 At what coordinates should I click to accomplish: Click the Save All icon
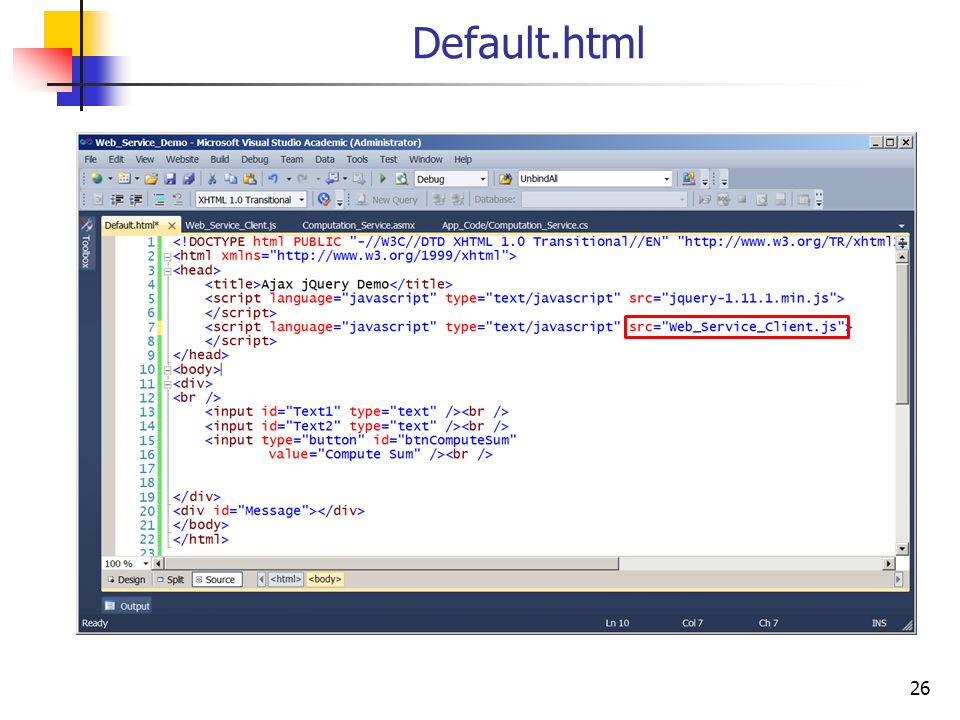[x=189, y=179]
